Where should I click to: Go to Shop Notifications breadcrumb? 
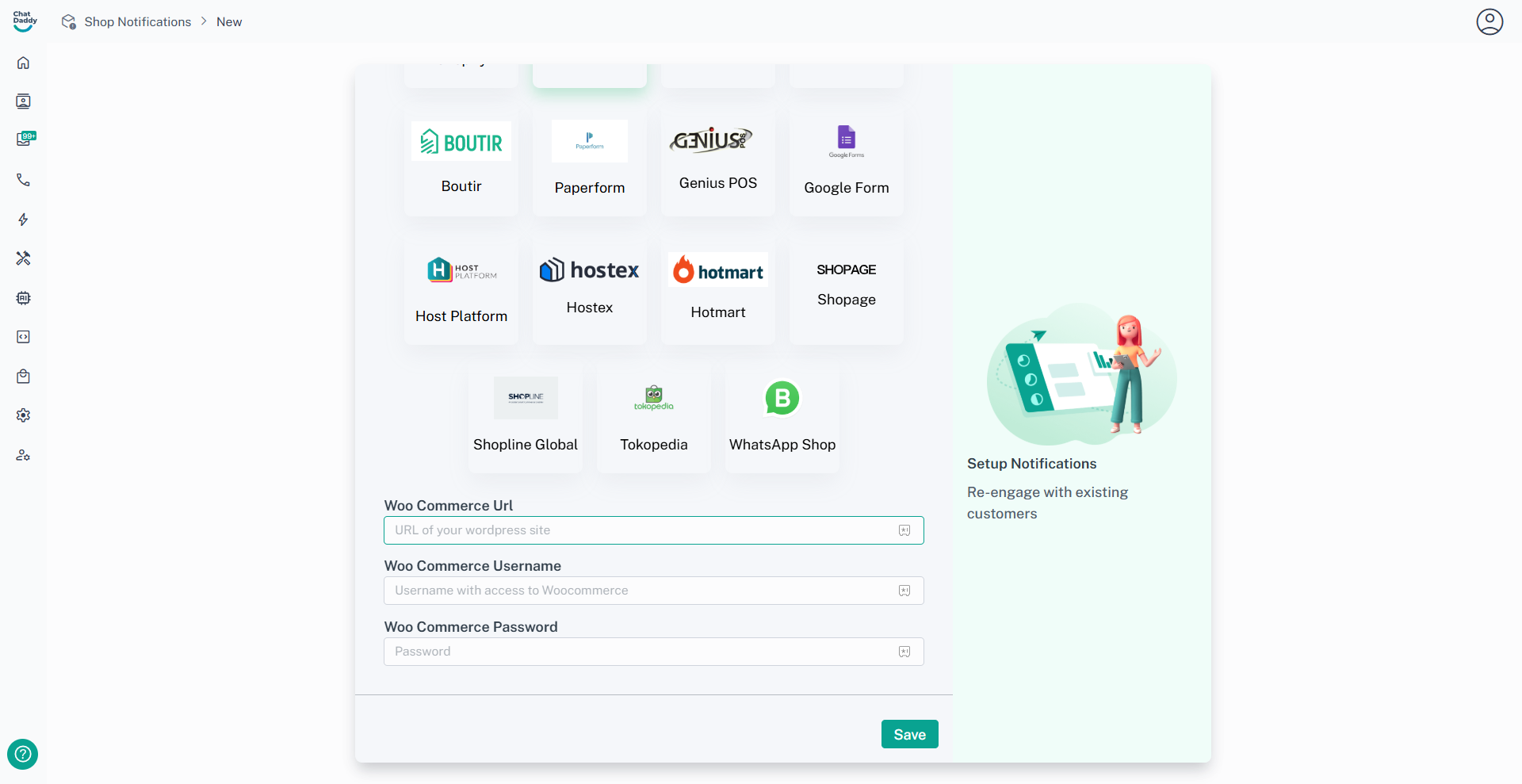pyautogui.click(x=137, y=21)
